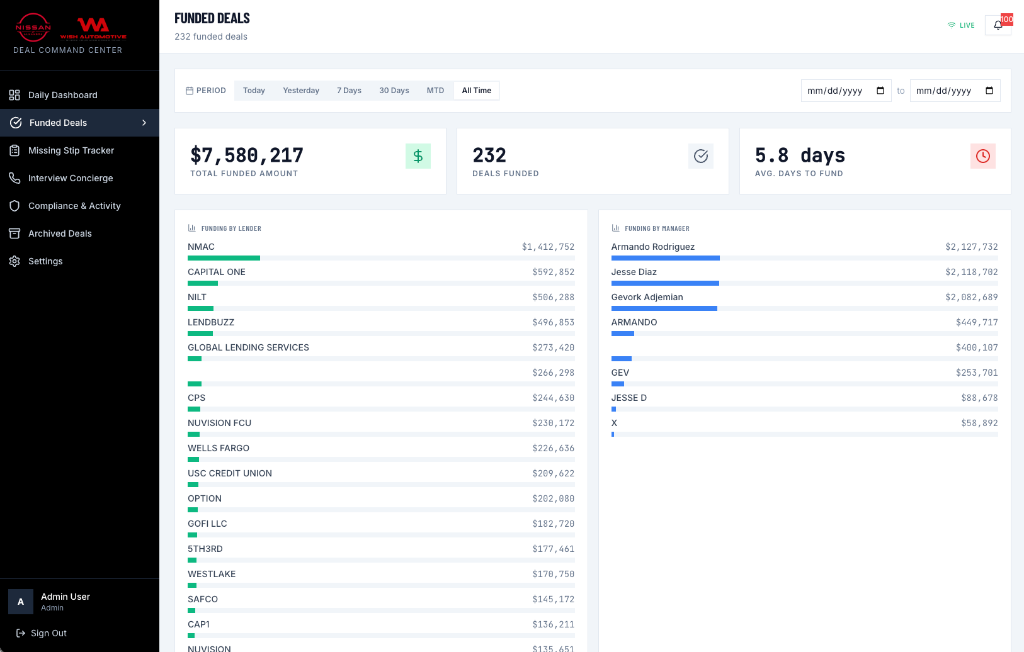
Task: Click the Sign Out arrow icon
Action: (x=20, y=633)
